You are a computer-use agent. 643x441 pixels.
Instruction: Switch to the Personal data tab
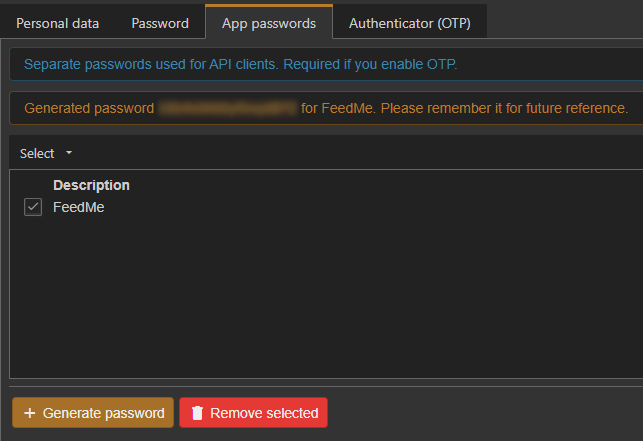point(58,22)
